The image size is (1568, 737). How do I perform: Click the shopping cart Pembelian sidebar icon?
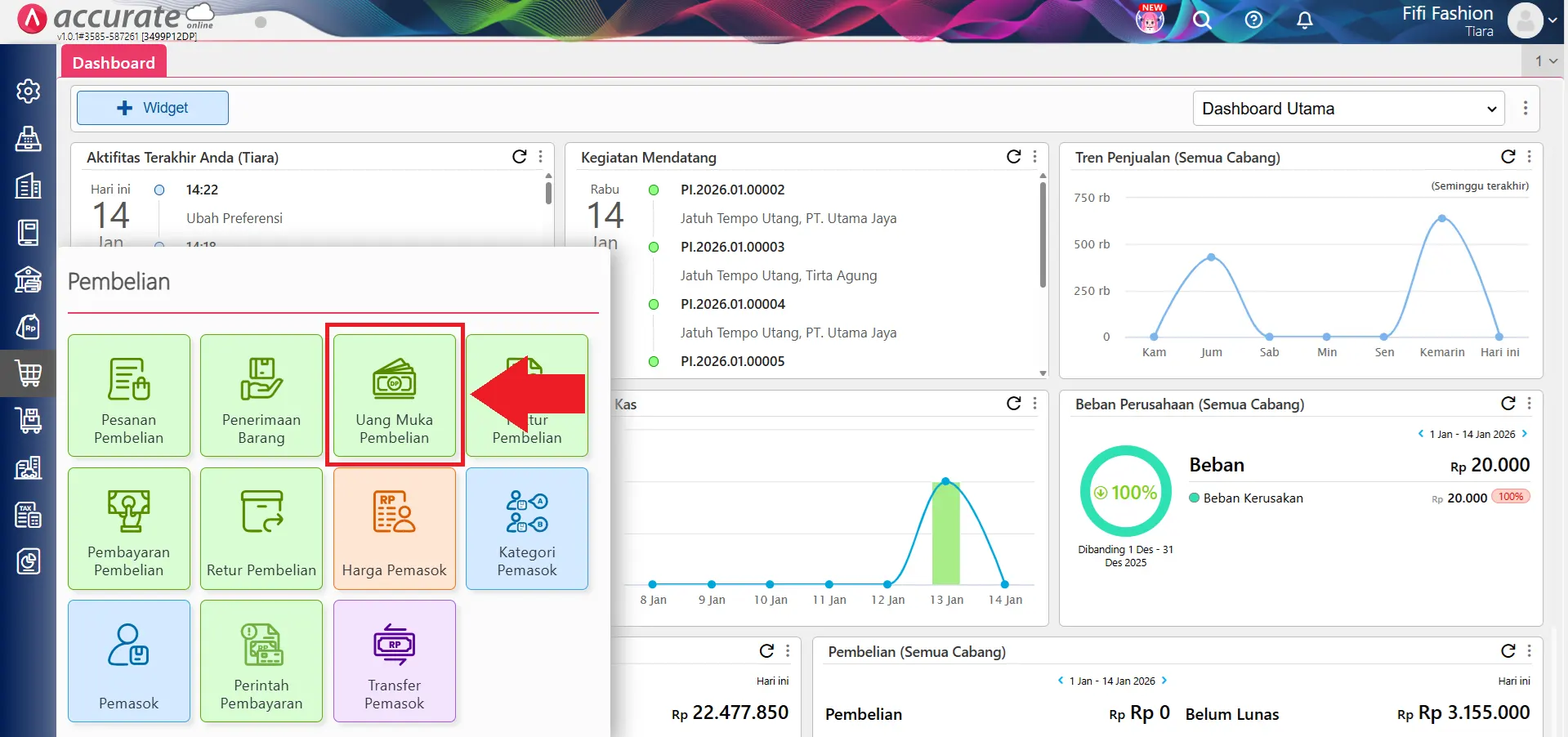tap(29, 373)
